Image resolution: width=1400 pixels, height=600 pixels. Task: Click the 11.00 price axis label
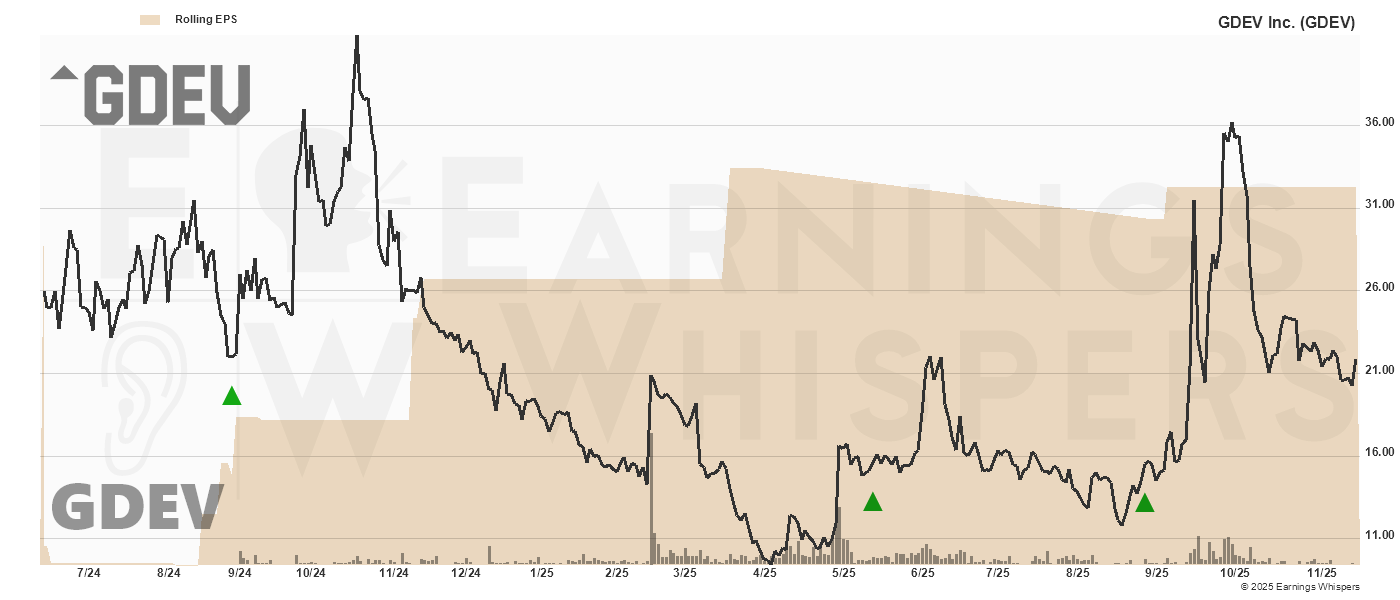pyautogui.click(x=1380, y=536)
